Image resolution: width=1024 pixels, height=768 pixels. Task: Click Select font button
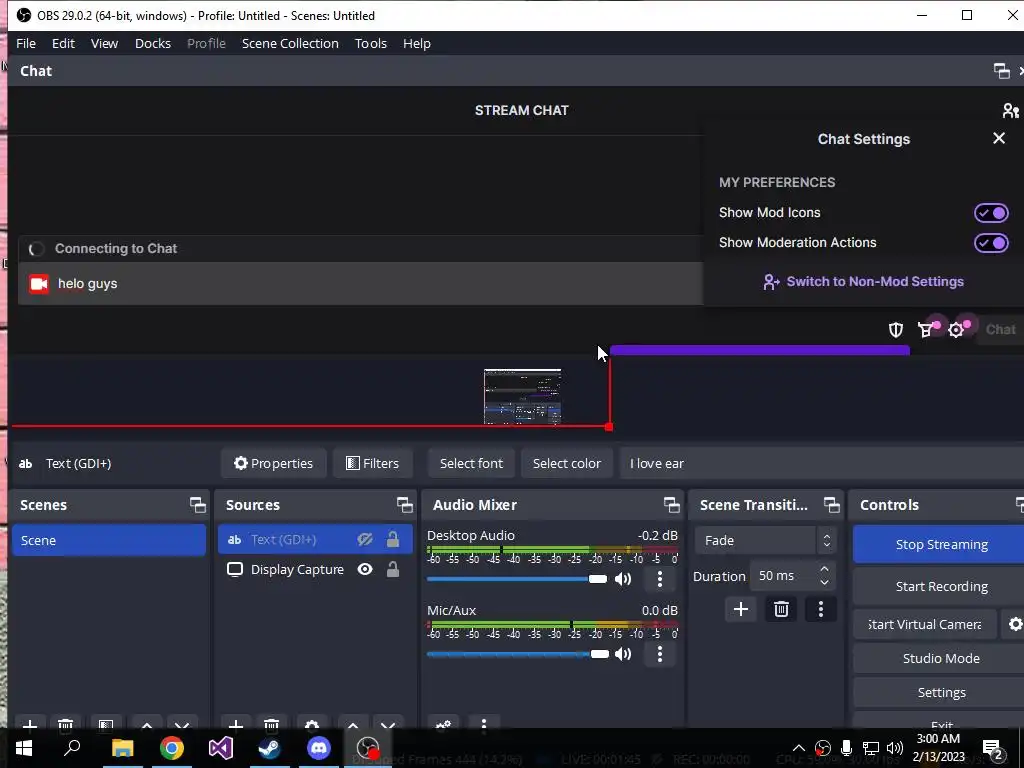click(471, 463)
